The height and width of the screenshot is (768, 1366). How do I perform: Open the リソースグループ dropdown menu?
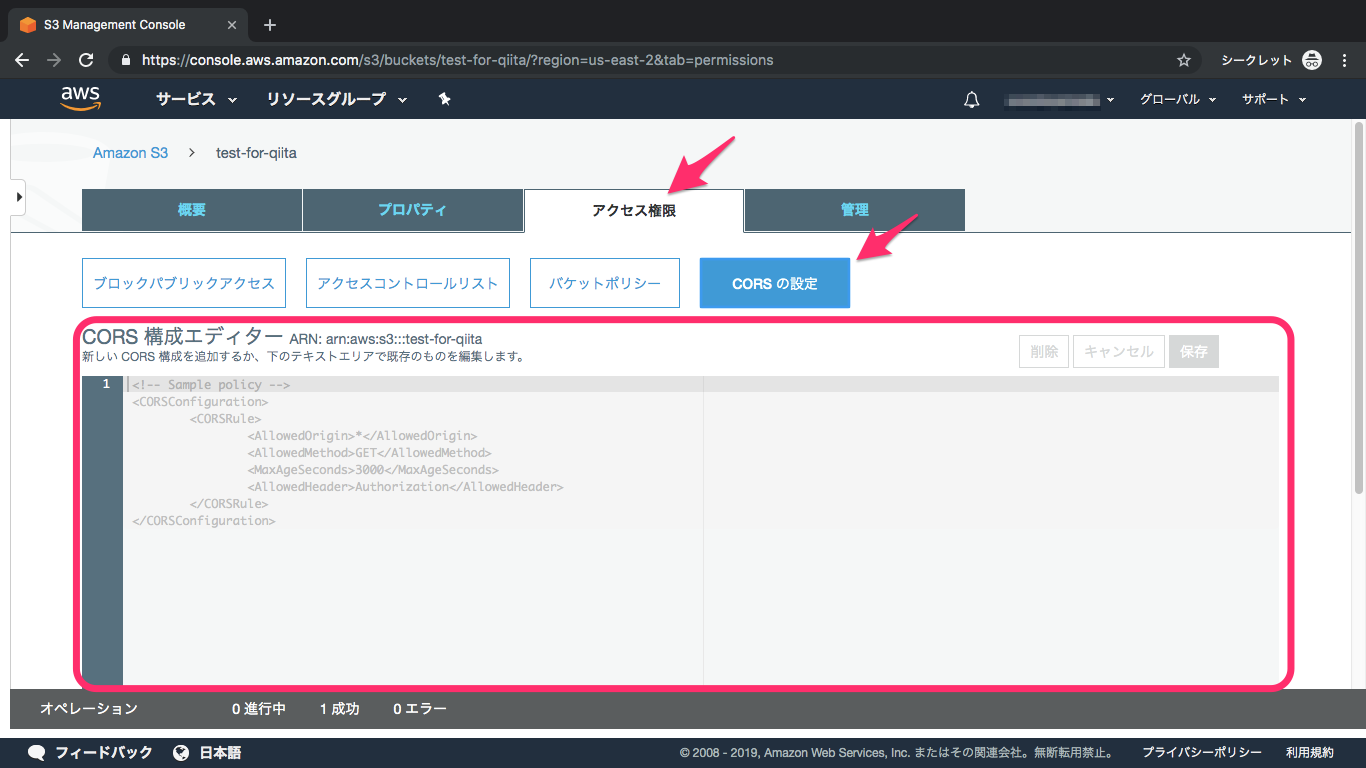337,99
